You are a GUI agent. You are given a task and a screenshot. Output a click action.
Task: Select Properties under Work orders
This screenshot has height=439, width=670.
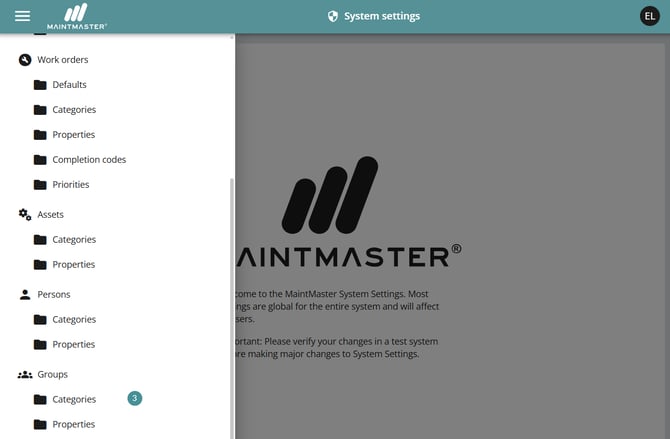pos(74,135)
